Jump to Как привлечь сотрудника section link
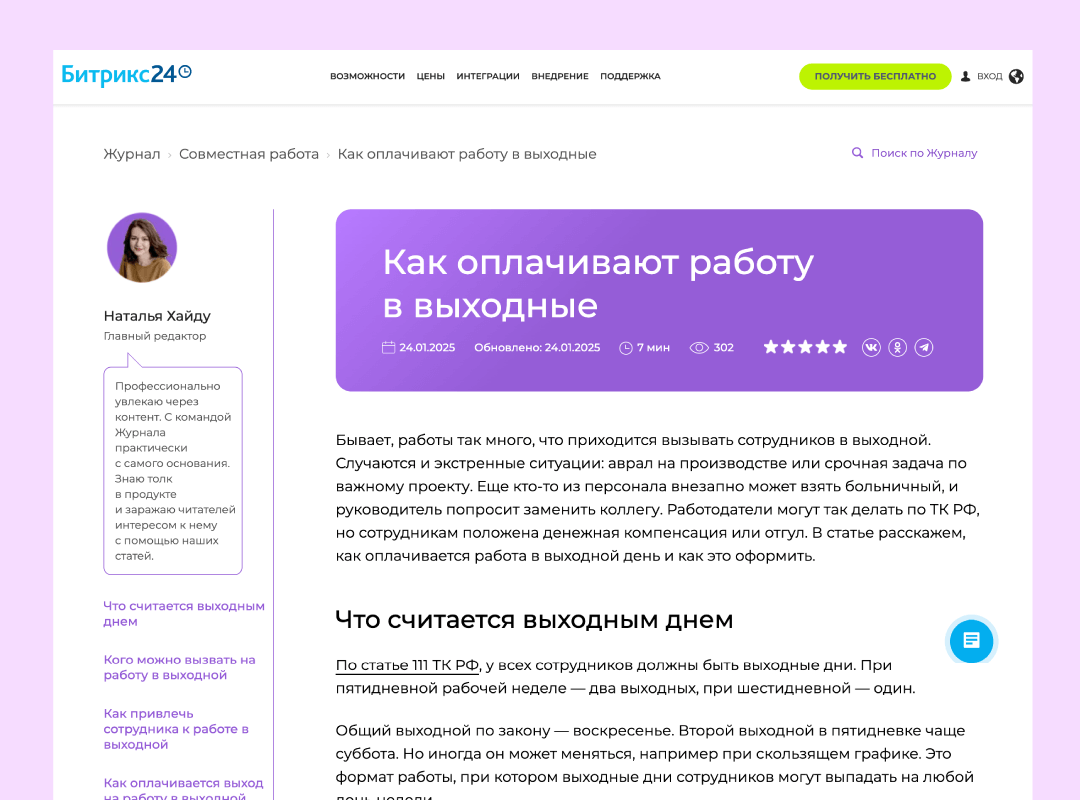 tap(176, 729)
